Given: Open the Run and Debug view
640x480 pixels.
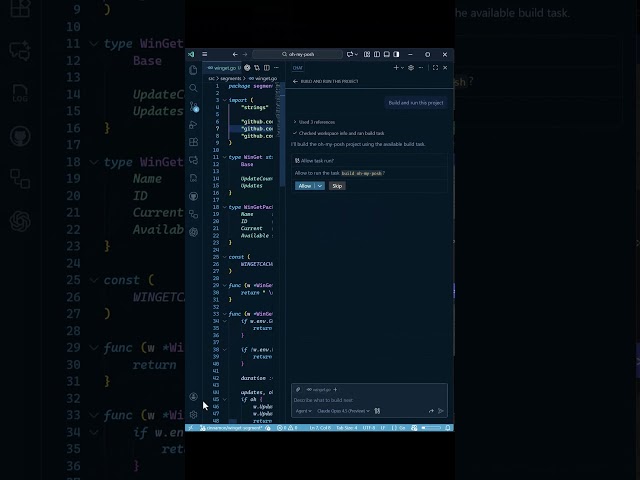Looking at the screenshot, I should pyautogui.click(x=193, y=124).
